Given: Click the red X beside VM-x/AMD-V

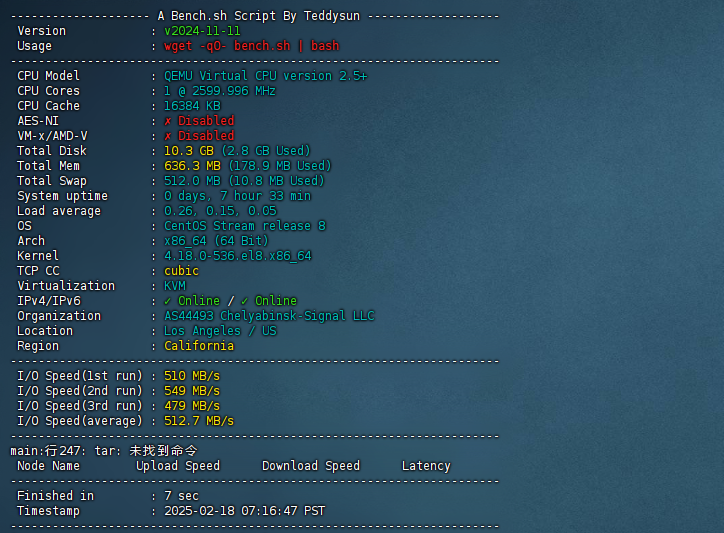Looking at the screenshot, I should click(168, 136).
